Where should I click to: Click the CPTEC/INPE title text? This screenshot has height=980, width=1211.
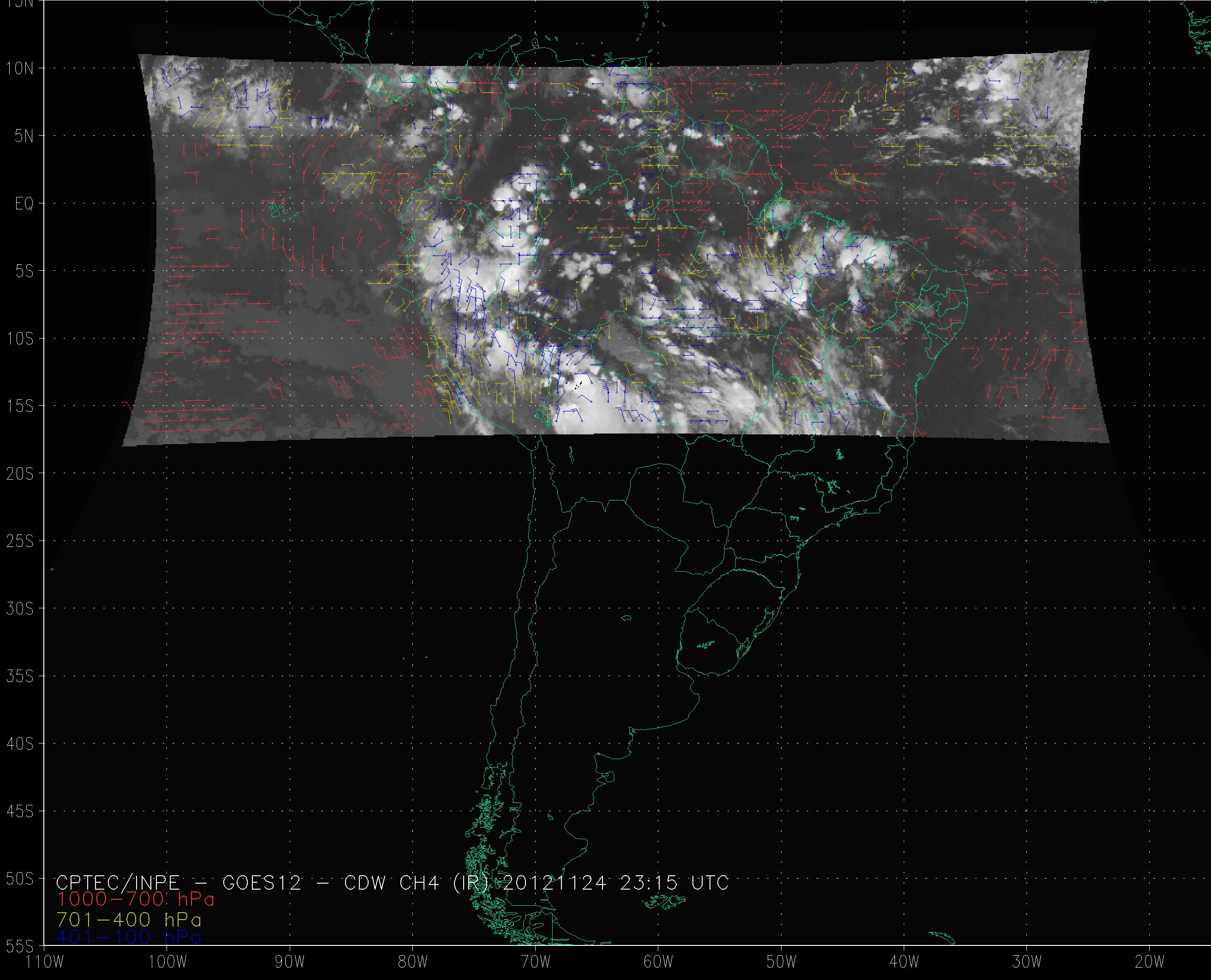coord(118,882)
